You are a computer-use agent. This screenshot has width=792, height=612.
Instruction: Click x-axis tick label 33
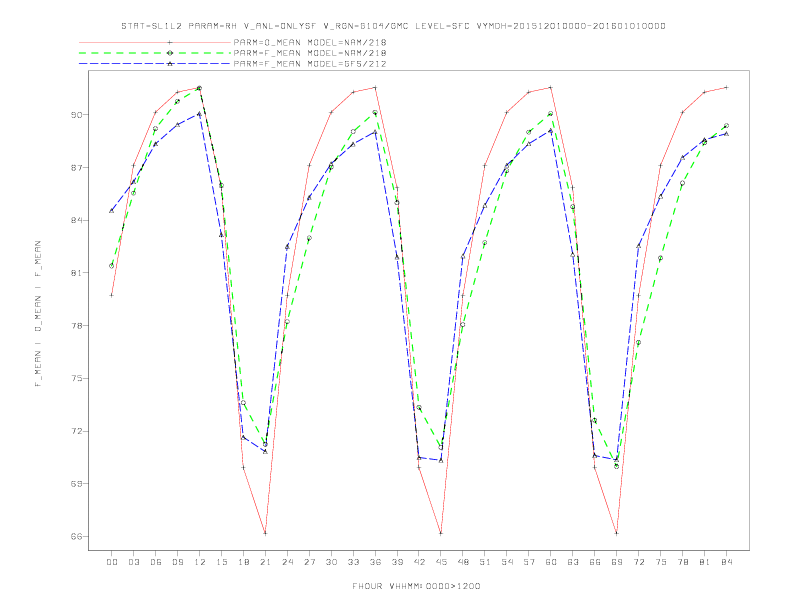pyautogui.click(x=353, y=562)
